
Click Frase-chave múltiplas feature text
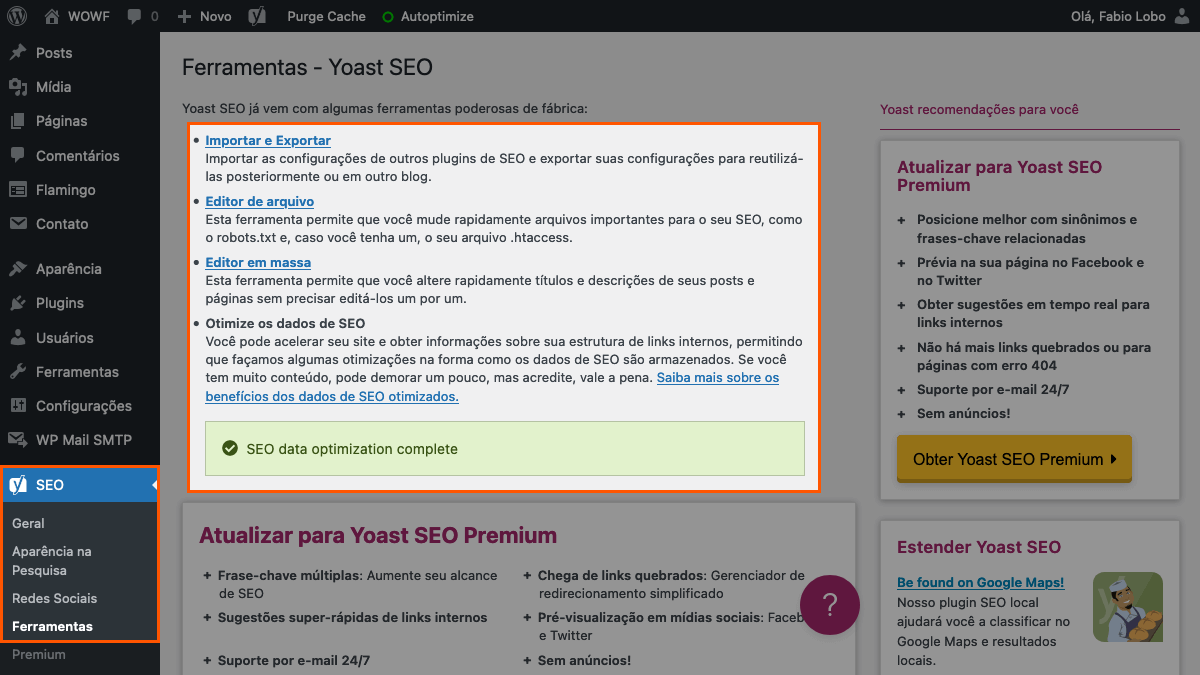357,585
